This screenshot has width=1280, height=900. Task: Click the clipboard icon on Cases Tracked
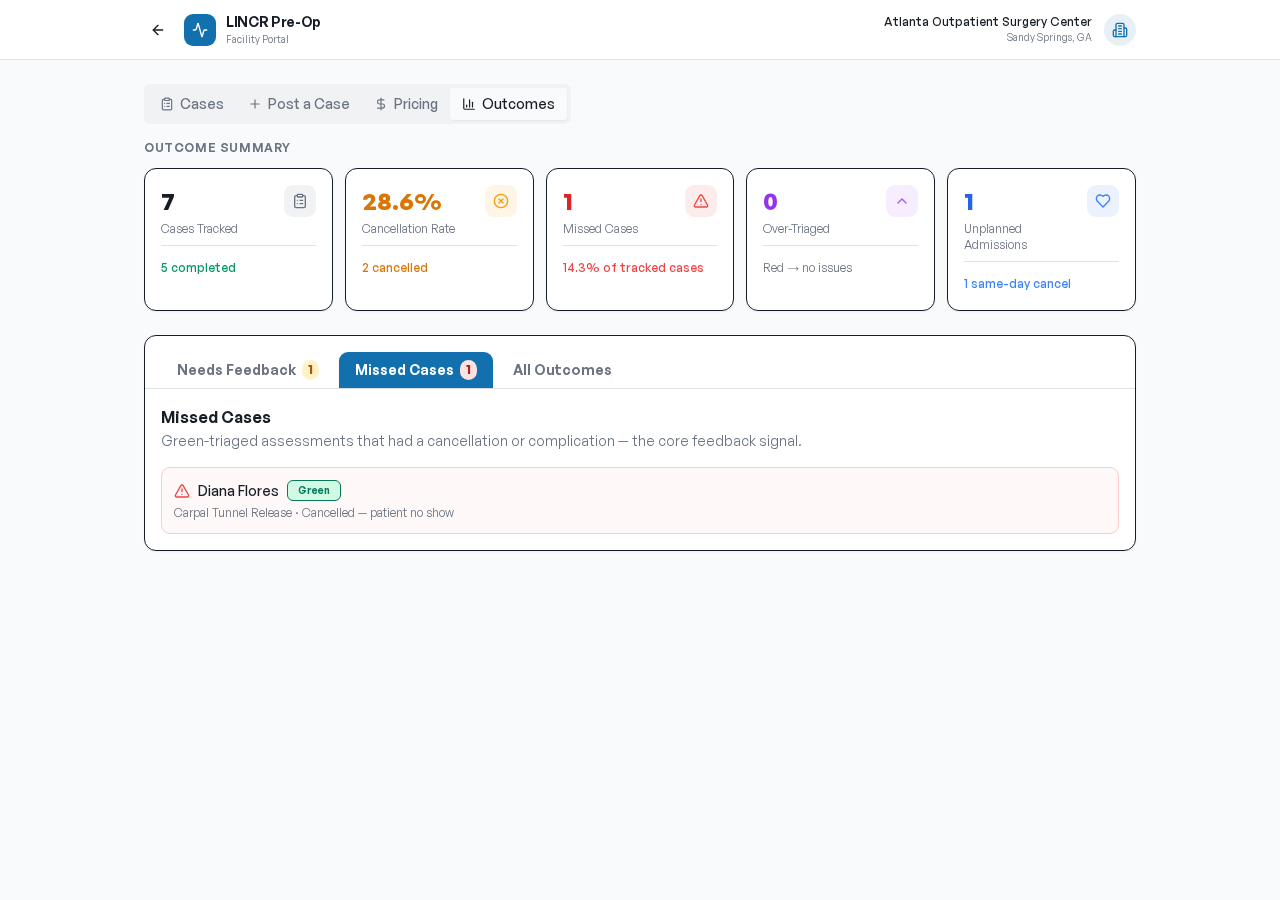click(x=300, y=201)
